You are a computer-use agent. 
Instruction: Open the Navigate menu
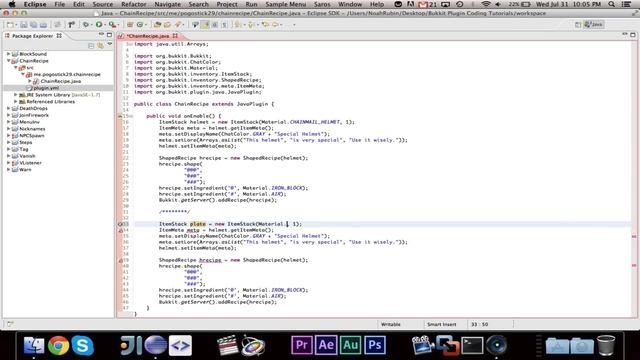tap(167, 4)
